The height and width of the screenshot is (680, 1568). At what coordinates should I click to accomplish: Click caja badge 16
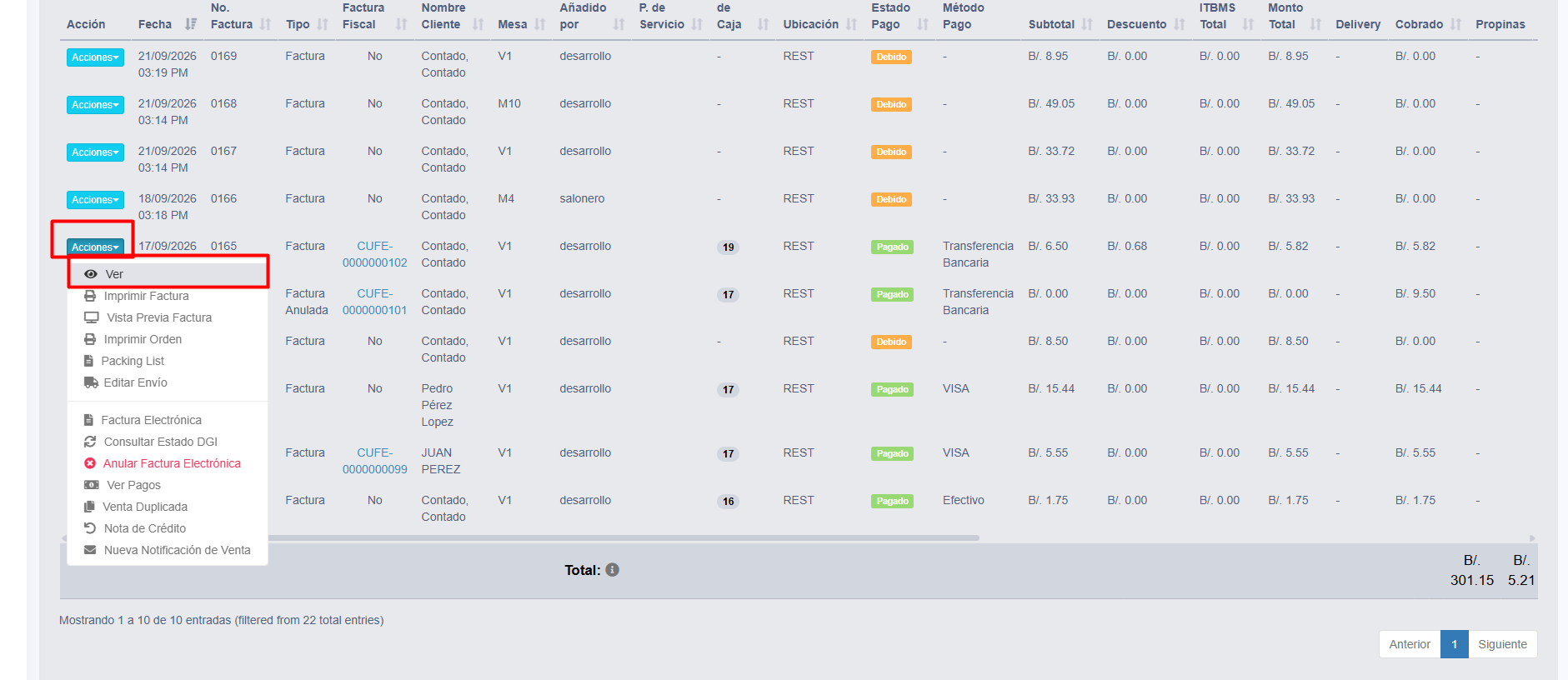pyautogui.click(x=729, y=501)
